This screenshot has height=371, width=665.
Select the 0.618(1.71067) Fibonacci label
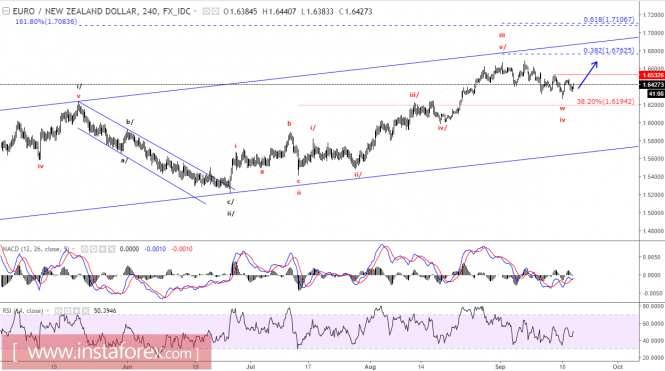pyautogui.click(x=609, y=20)
